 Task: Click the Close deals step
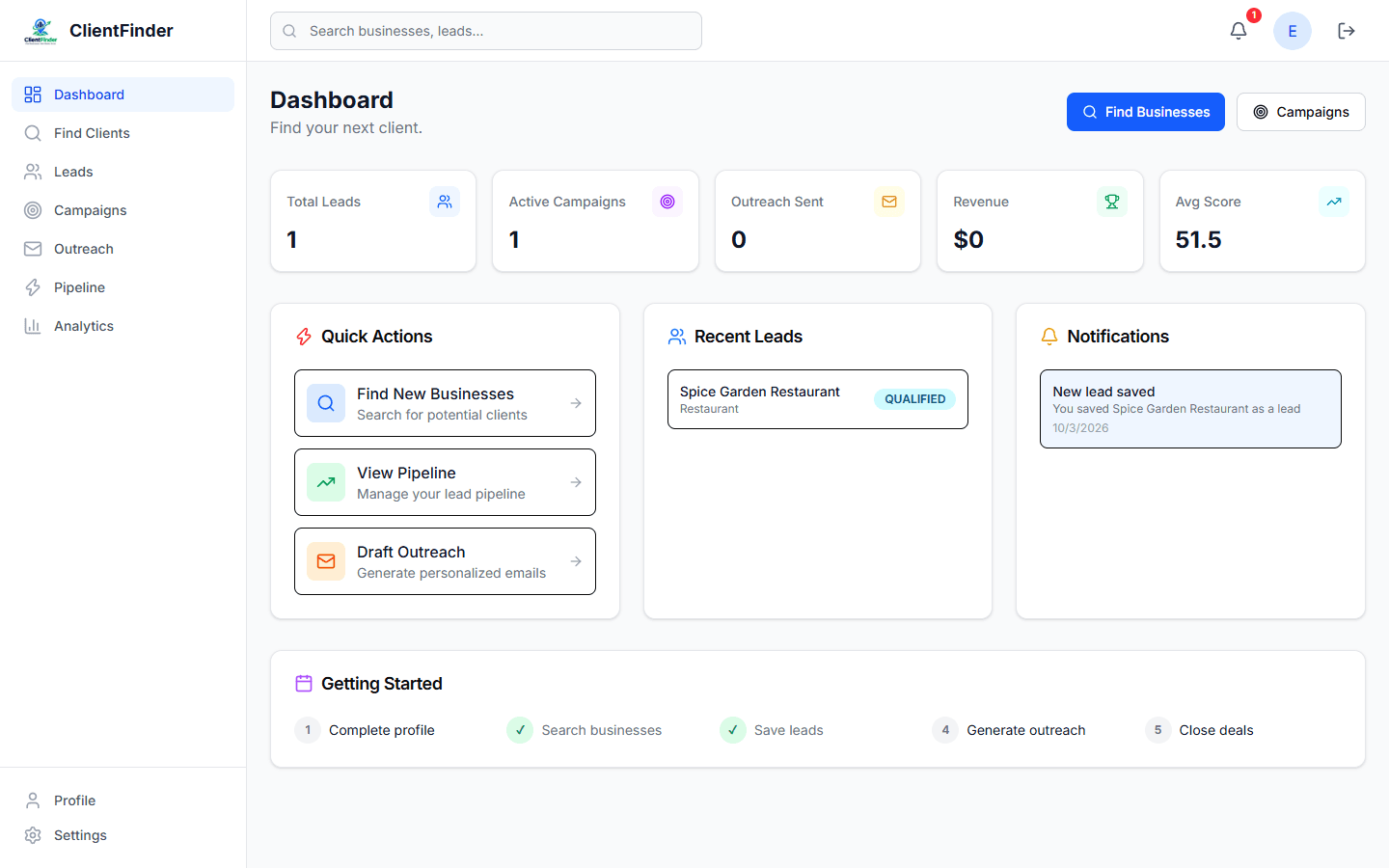click(1199, 730)
